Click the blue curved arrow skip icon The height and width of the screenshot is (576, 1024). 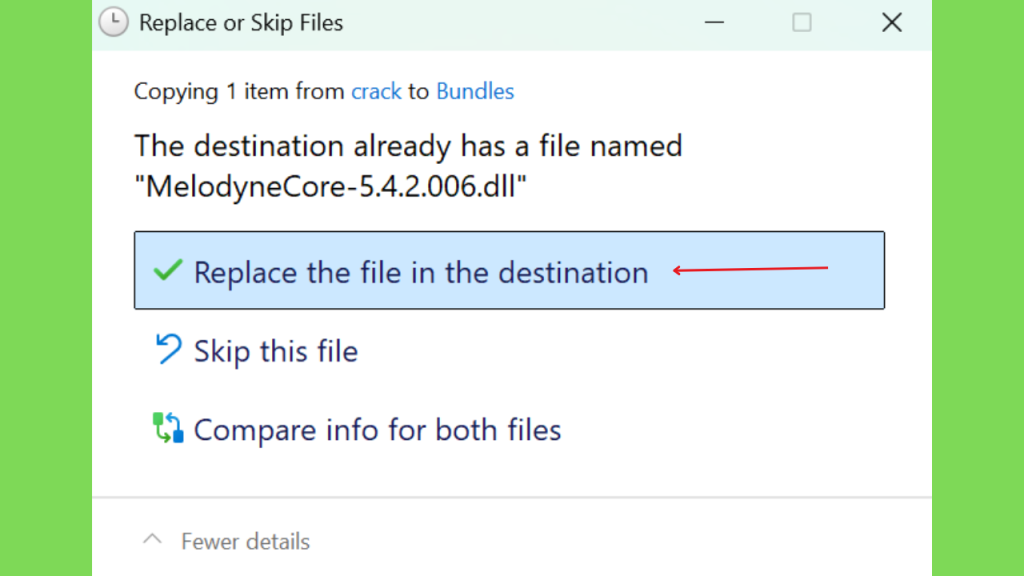pos(168,349)
